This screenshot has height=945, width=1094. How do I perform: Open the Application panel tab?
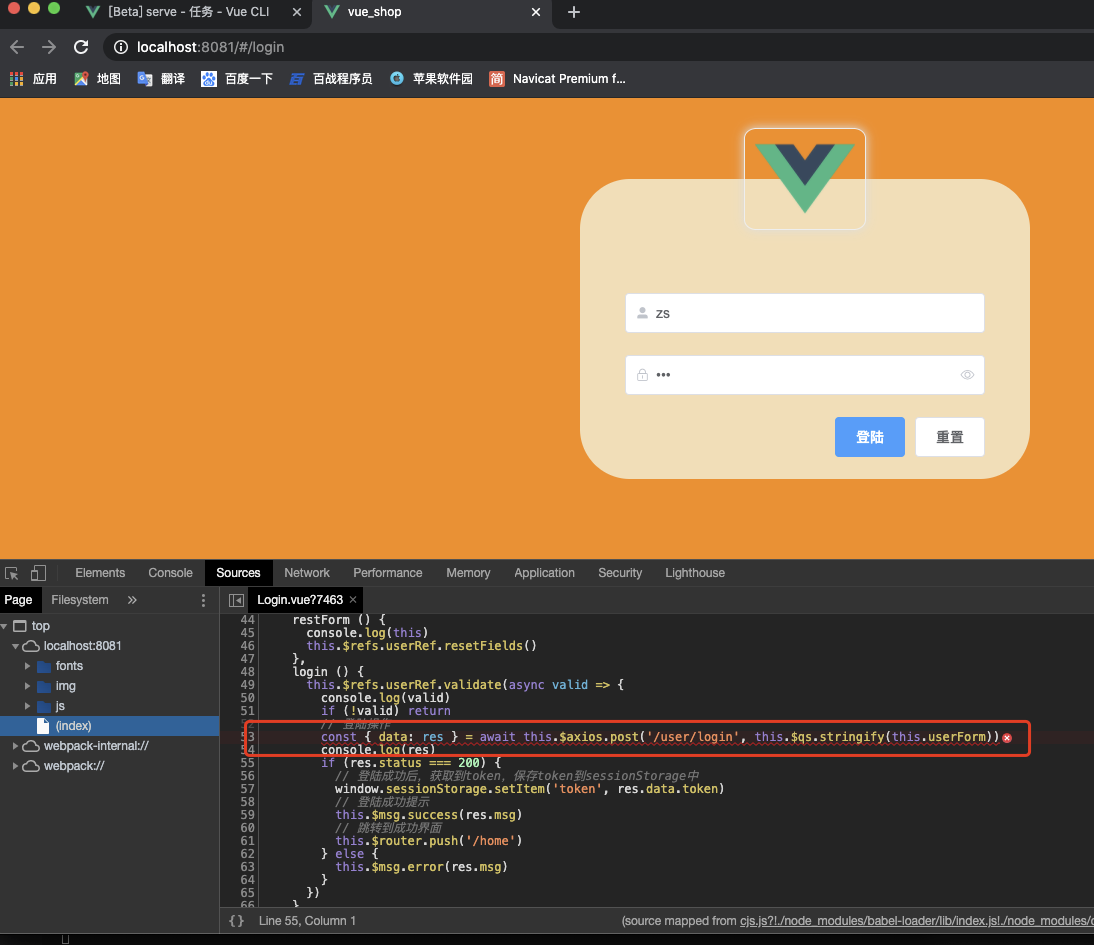544,573
